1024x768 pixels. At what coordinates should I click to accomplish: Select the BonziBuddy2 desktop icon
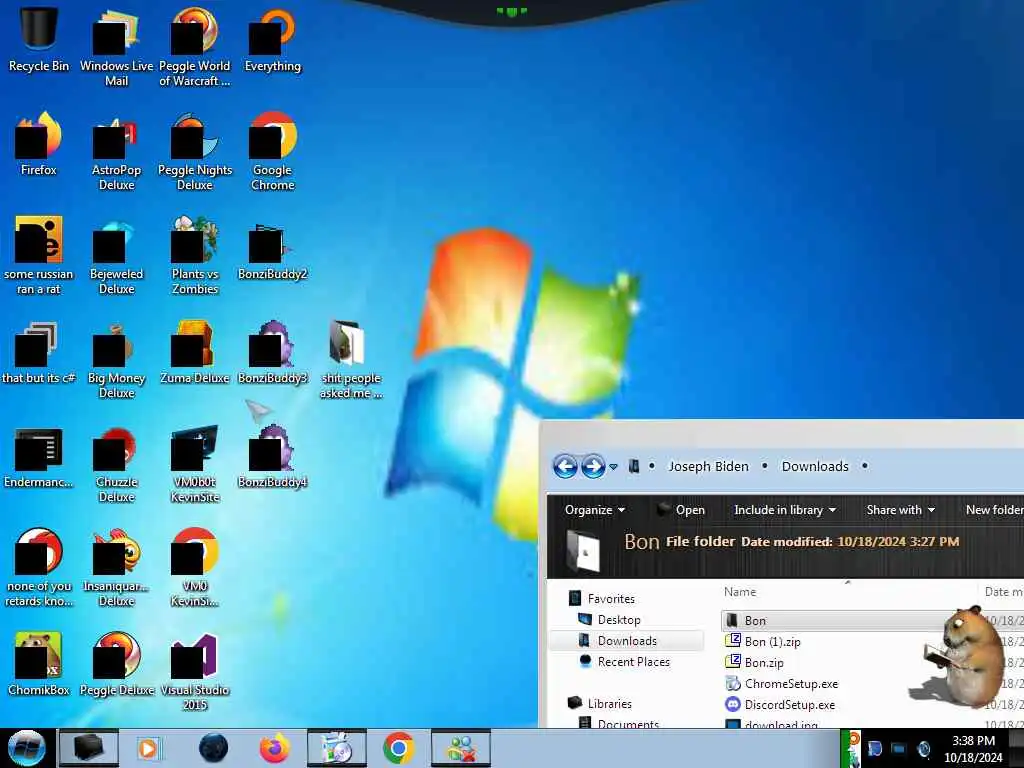coord(272,251)
